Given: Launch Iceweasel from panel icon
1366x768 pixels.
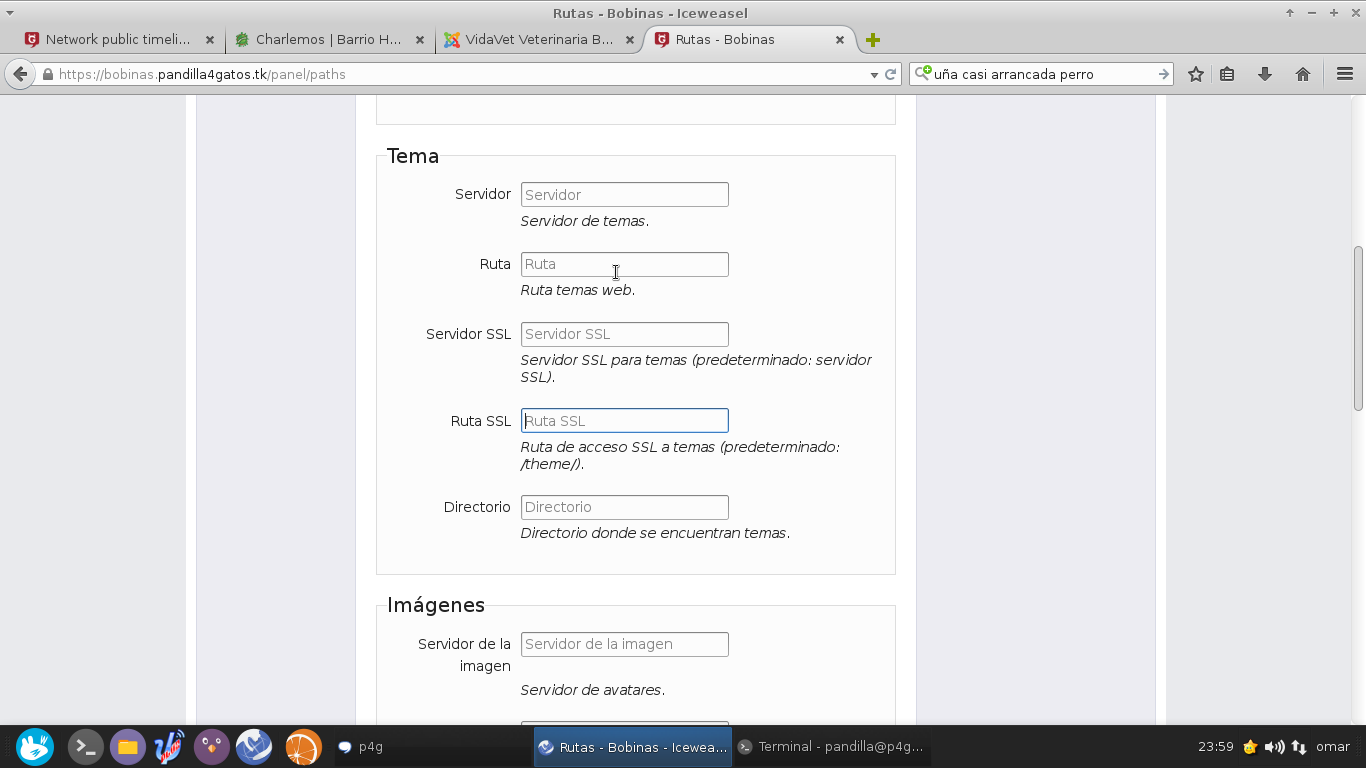Looking at the screenshot, I should (254, 747).
